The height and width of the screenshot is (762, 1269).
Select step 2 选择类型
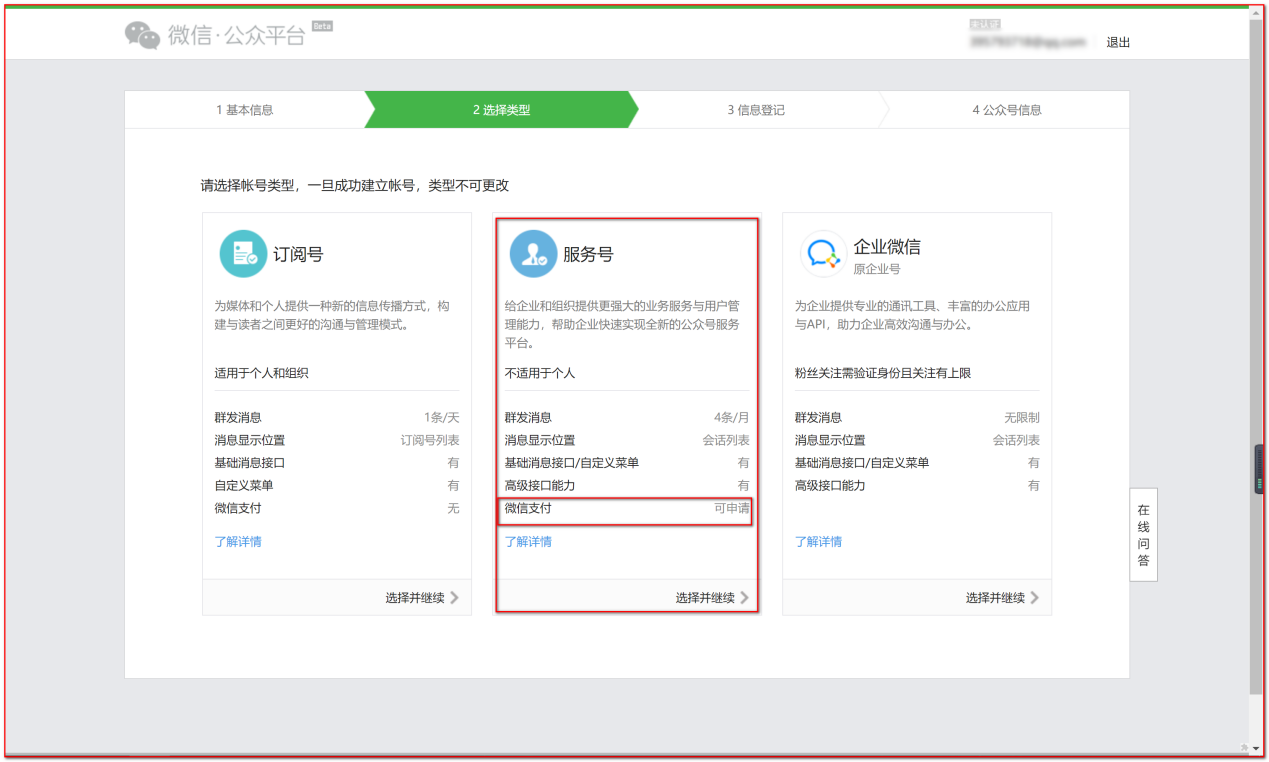click(x=501, y=110)
